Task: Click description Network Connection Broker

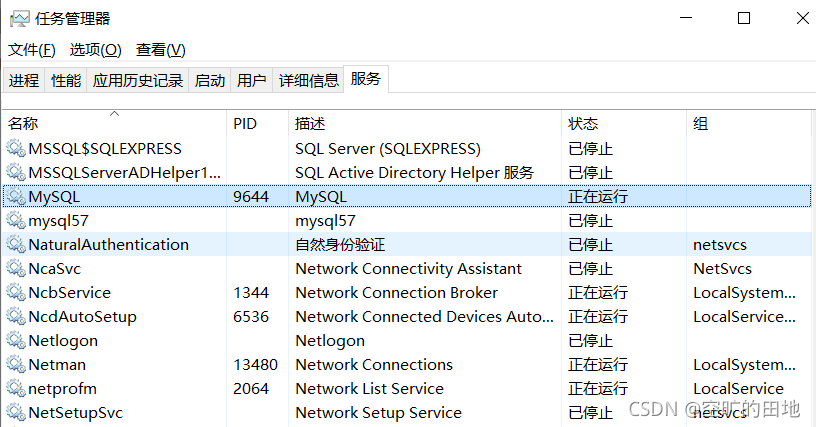Action: tap(397, 292)
